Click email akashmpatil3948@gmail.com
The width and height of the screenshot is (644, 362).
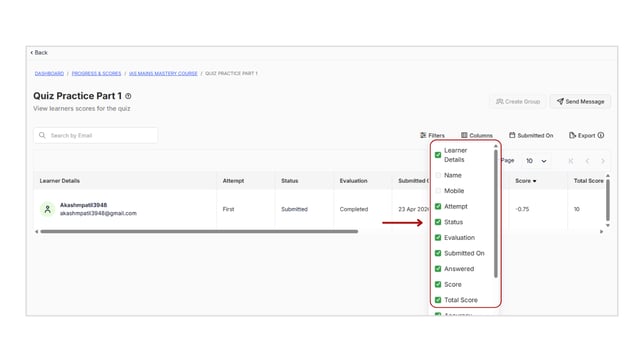tap(98, 213)
